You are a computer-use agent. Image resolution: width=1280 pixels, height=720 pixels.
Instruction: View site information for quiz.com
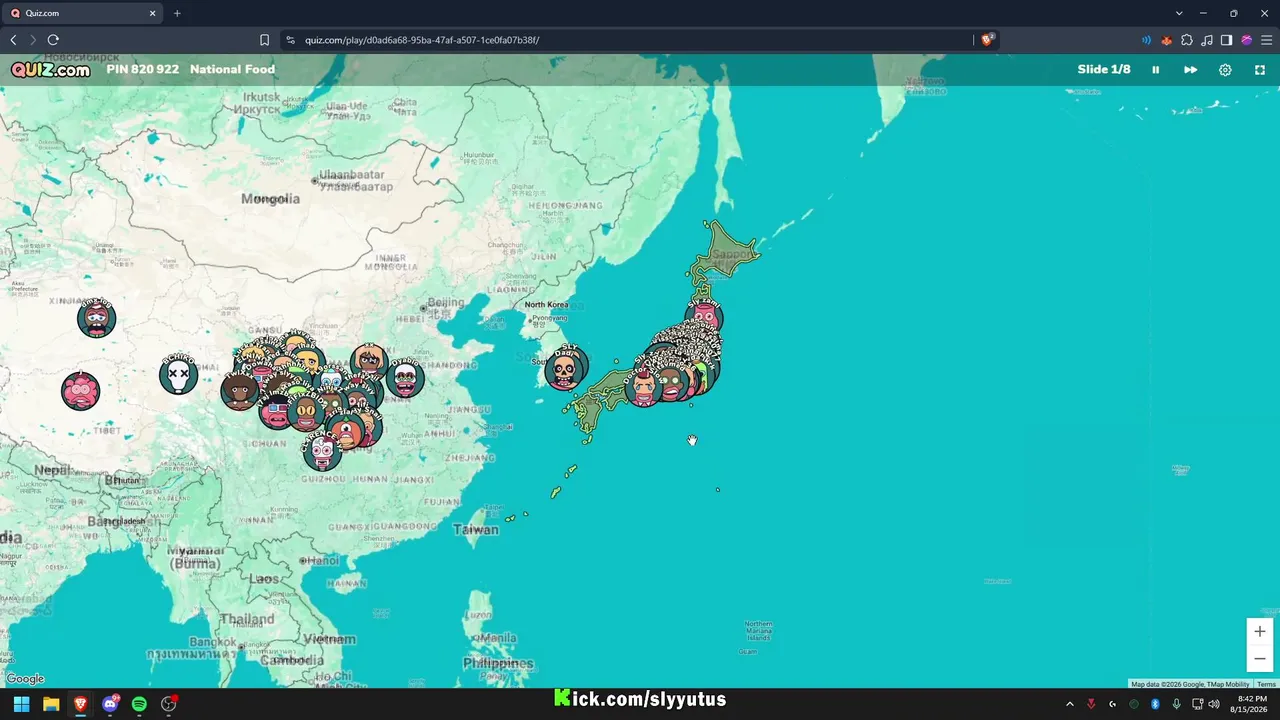tap(290, 40)
